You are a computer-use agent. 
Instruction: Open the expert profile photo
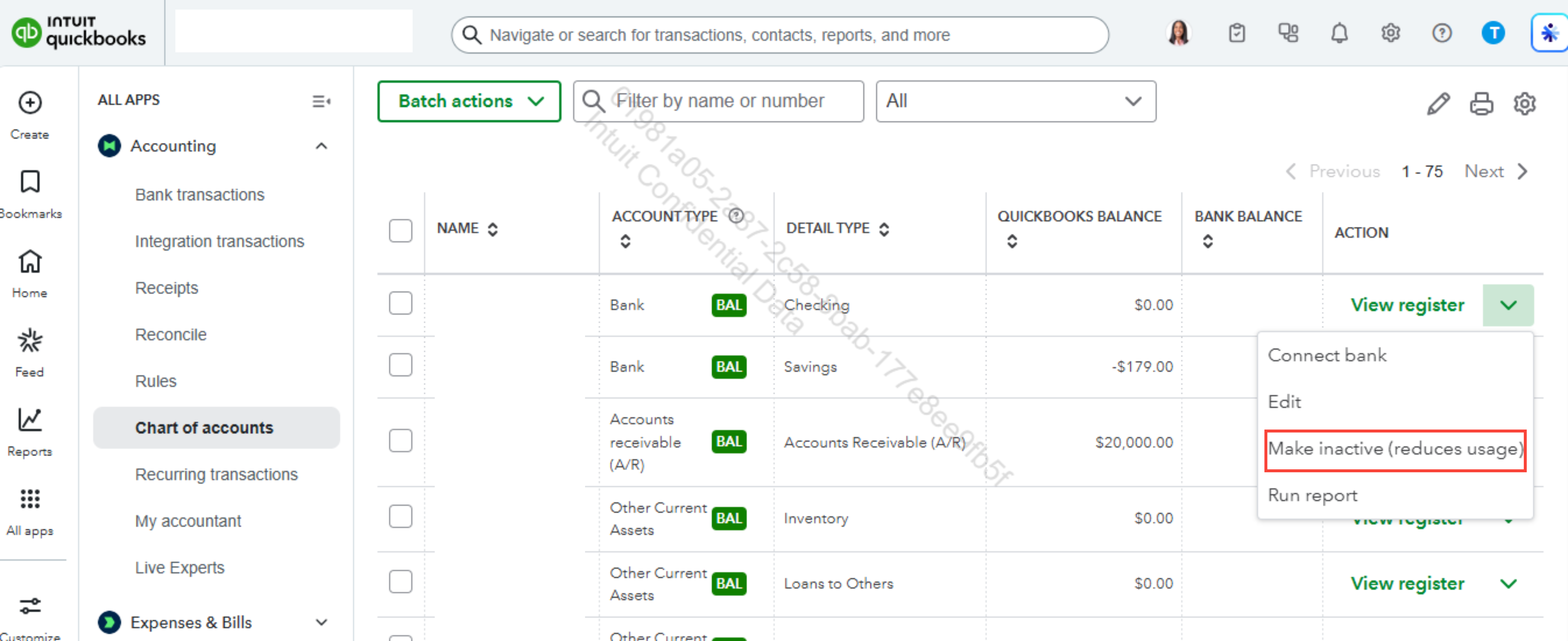1180,33
